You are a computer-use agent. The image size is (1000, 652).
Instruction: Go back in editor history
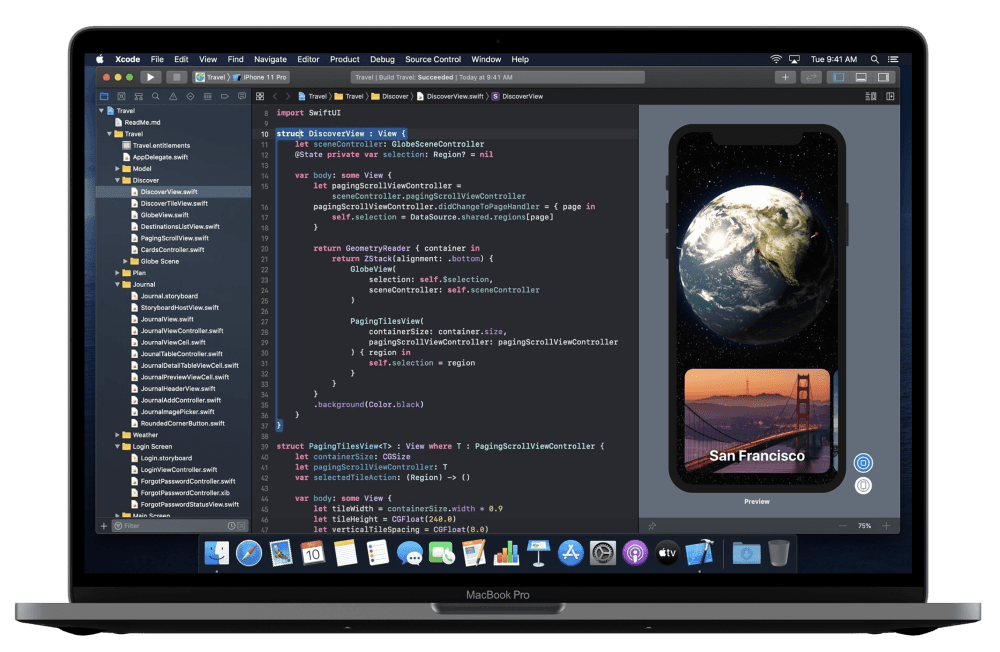[x=275, y=96]
